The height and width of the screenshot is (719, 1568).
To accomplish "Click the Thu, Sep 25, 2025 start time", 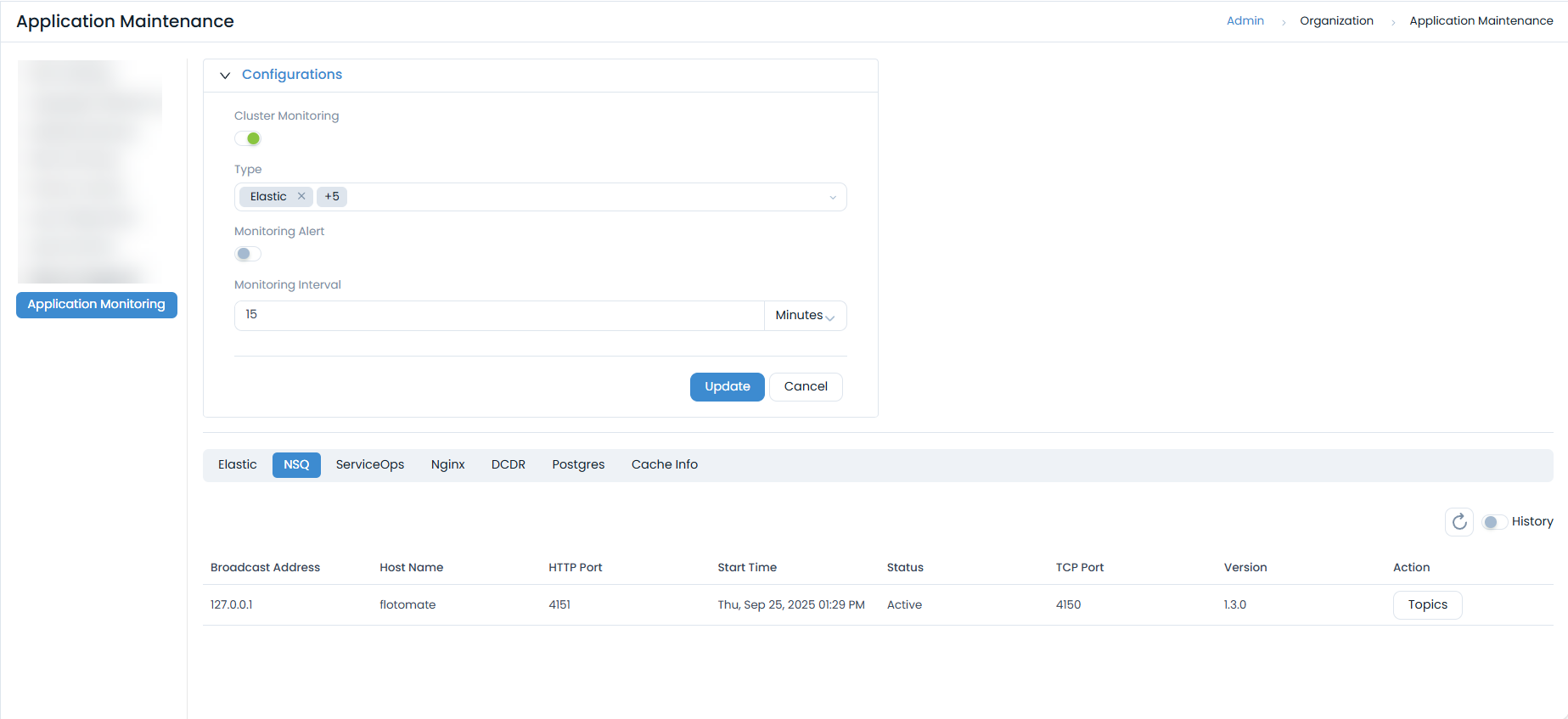I will pyautogui.click(x=791, y=605).
